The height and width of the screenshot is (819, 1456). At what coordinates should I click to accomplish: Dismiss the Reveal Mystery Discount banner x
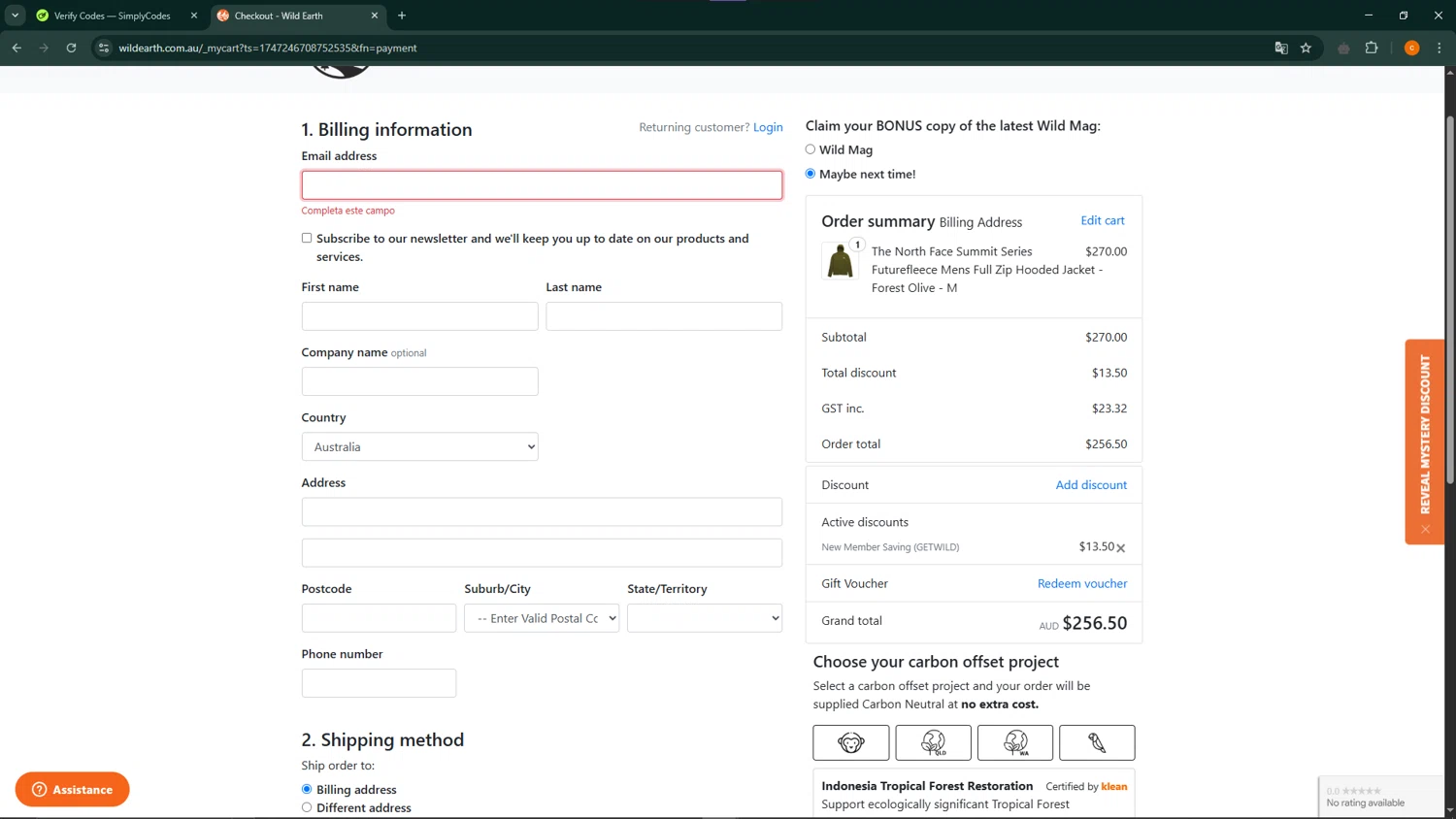(x=1425, y=529)
